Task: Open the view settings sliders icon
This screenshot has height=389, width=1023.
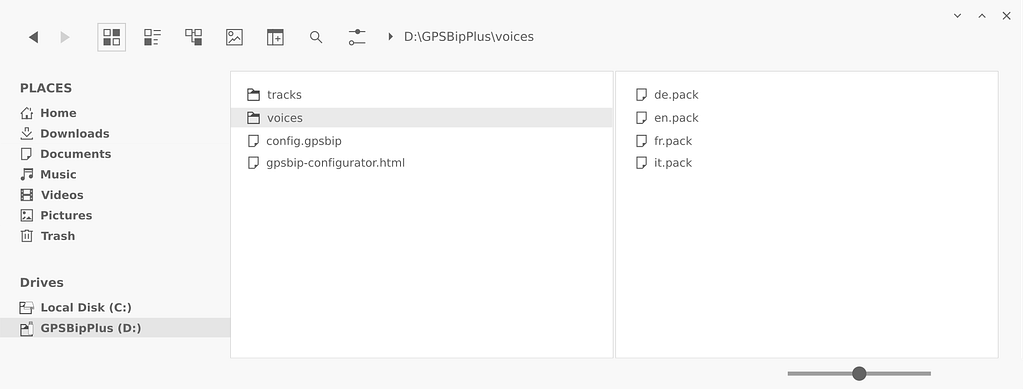Action: pos(357,37)
